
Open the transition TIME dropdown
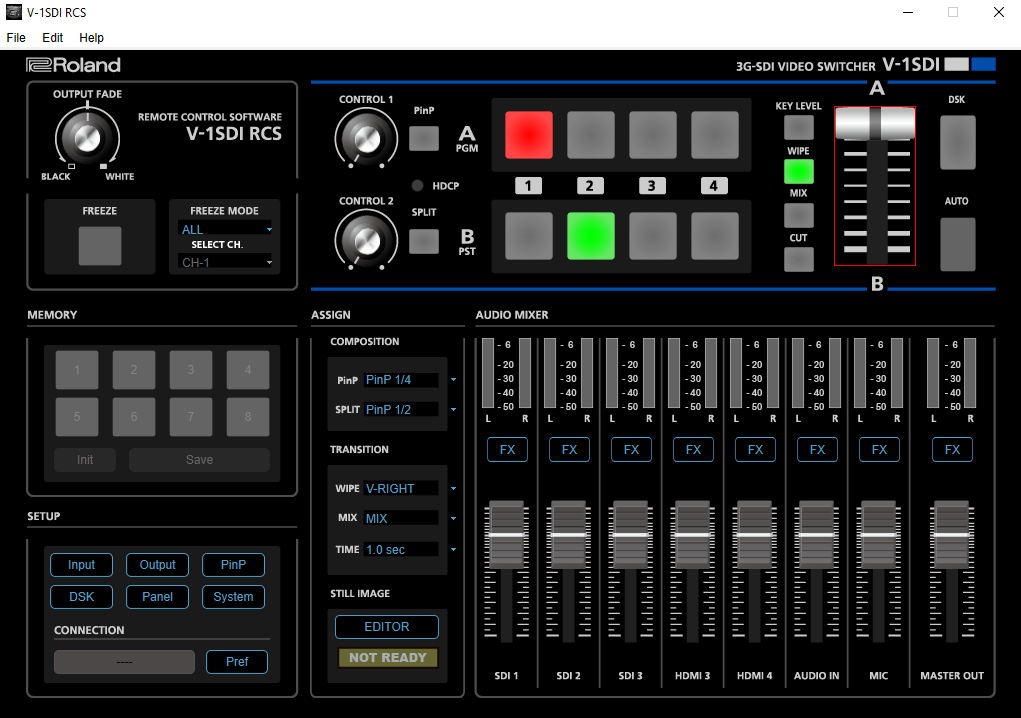[410, 549]
